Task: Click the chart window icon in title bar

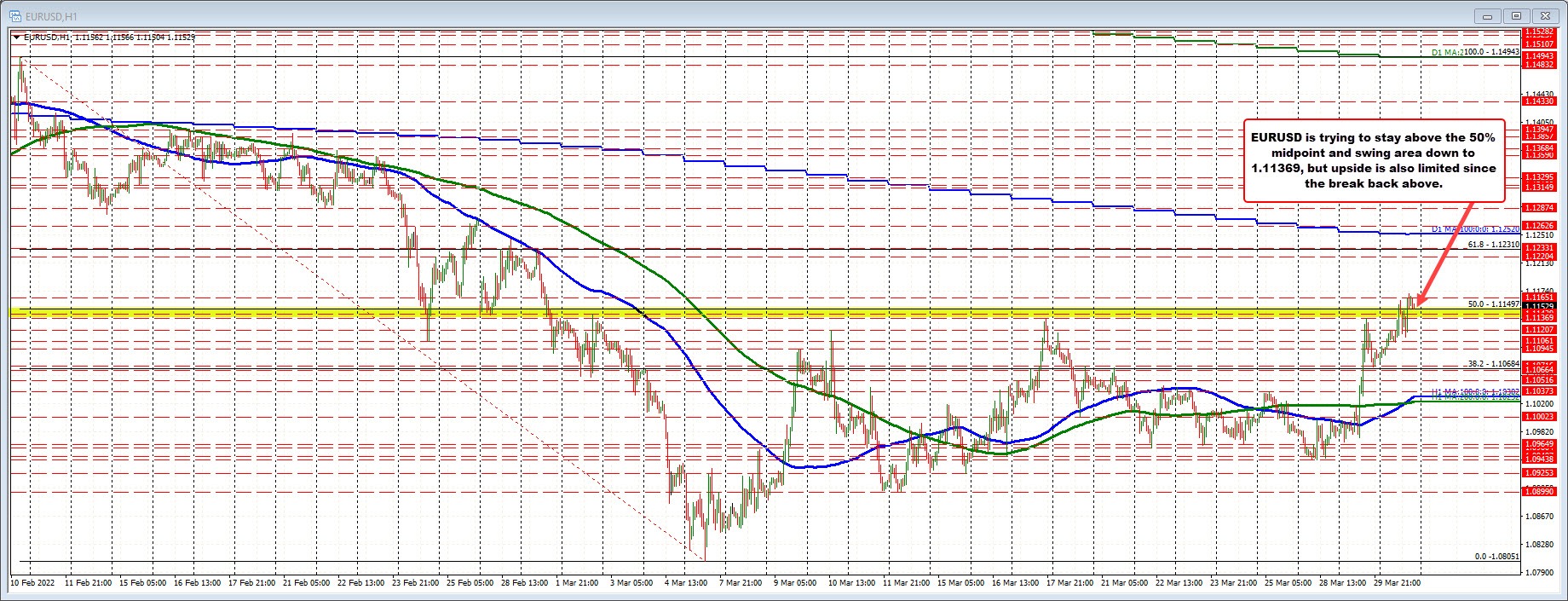Action: click(x=14, y=14)
